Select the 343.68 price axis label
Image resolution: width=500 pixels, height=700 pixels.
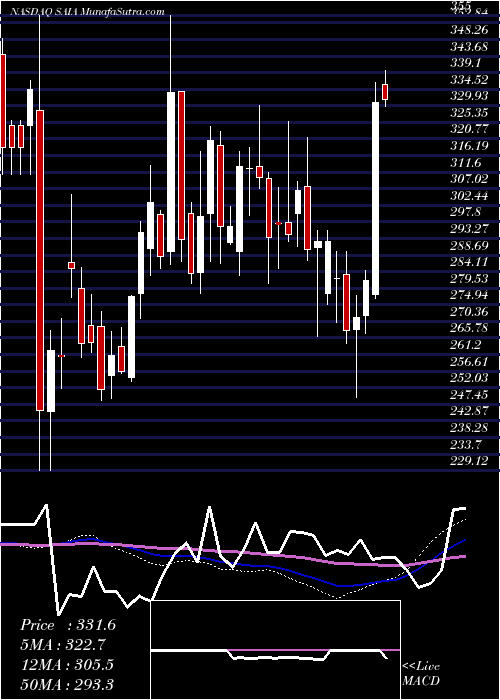point(468,46)
